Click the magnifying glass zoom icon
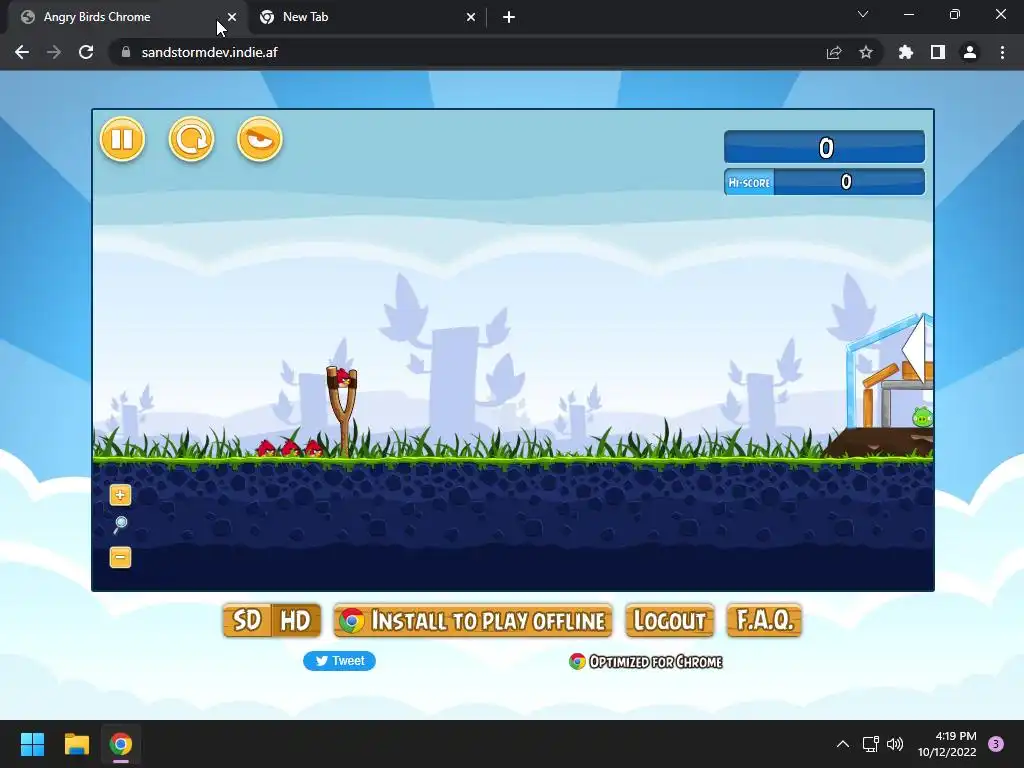This screenshot has width=1024, height=768. 120,524
